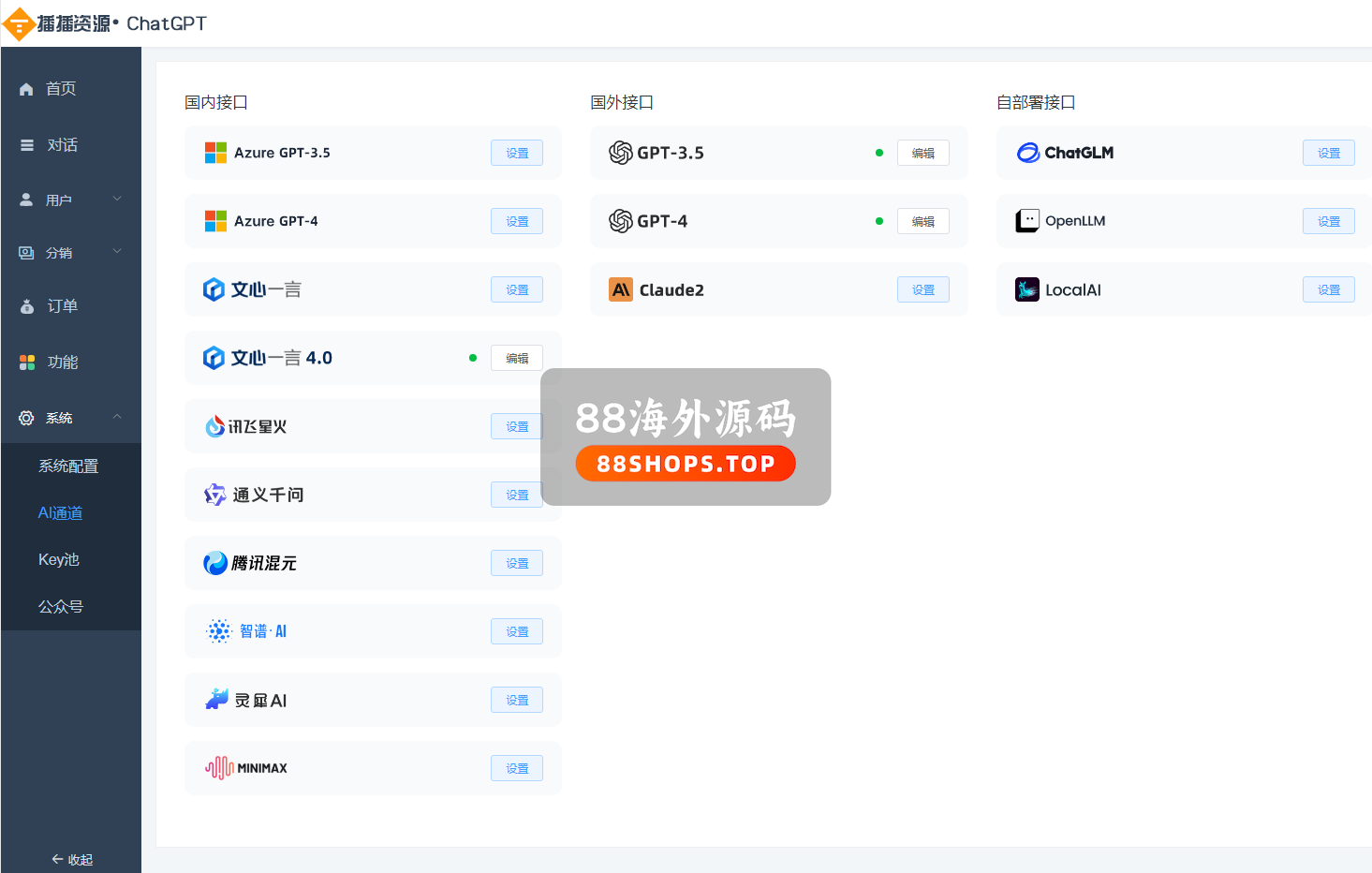Click the OpenAI logo beside GPT-4

(x=621, y=221)
